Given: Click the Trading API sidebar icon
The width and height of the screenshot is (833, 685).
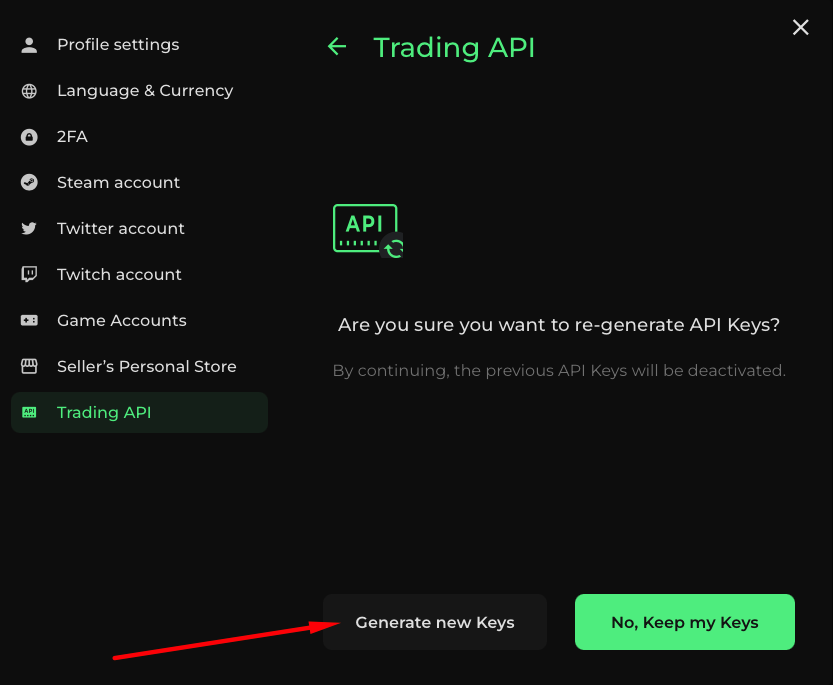Looking at the screenshot, I should point(29,412).
